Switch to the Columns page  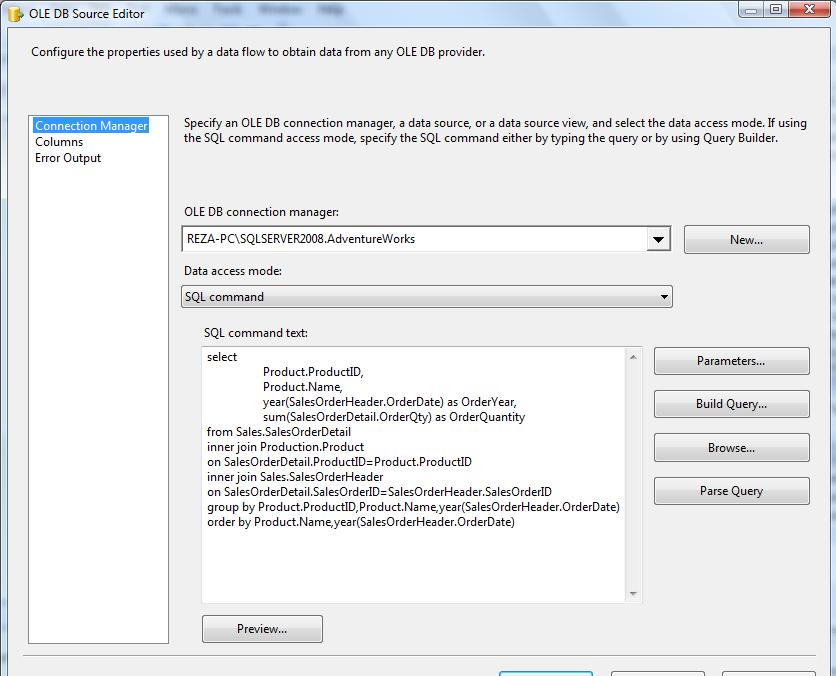tap(59, 142)
